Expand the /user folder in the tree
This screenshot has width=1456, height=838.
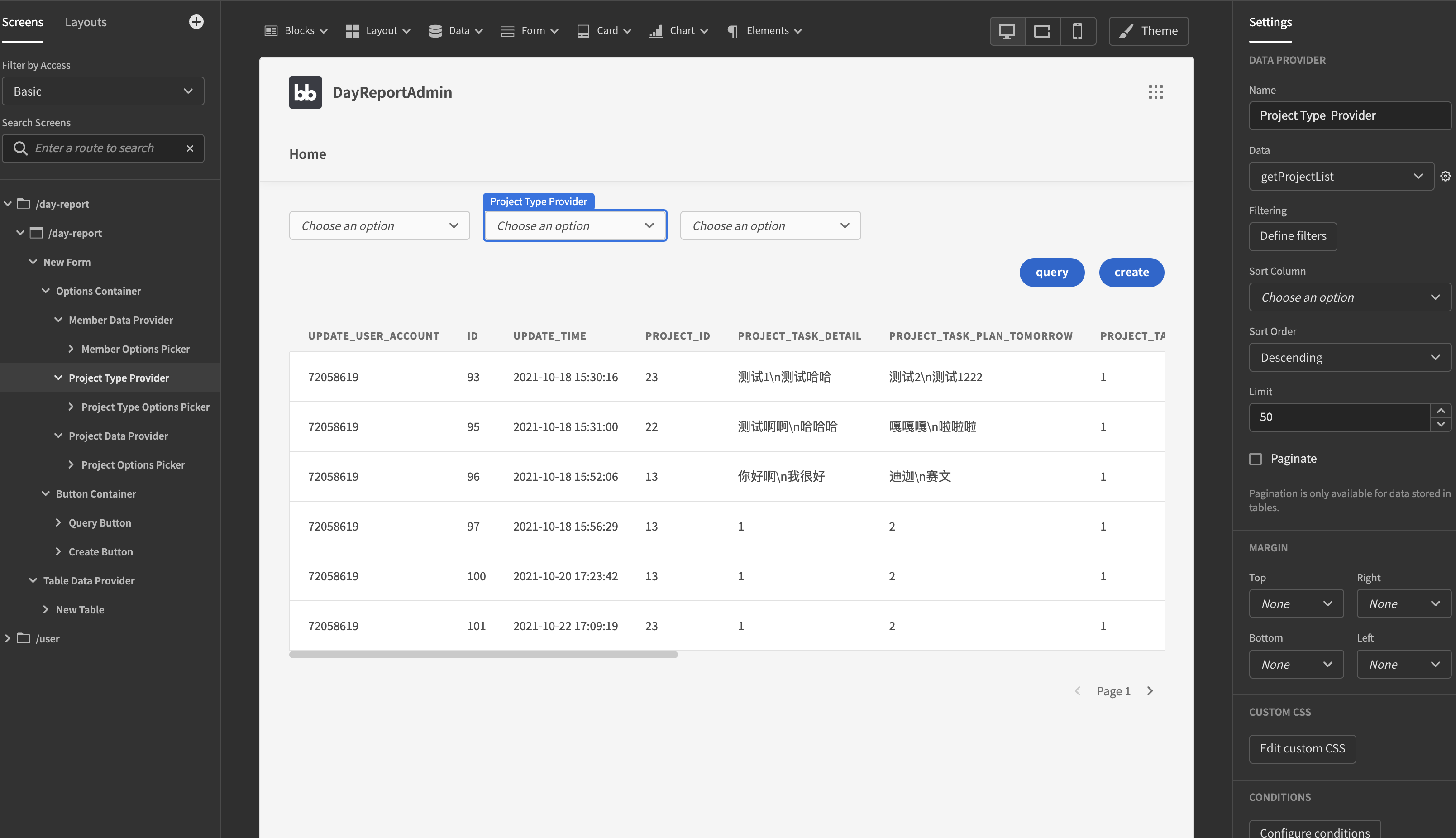(8, 638)
